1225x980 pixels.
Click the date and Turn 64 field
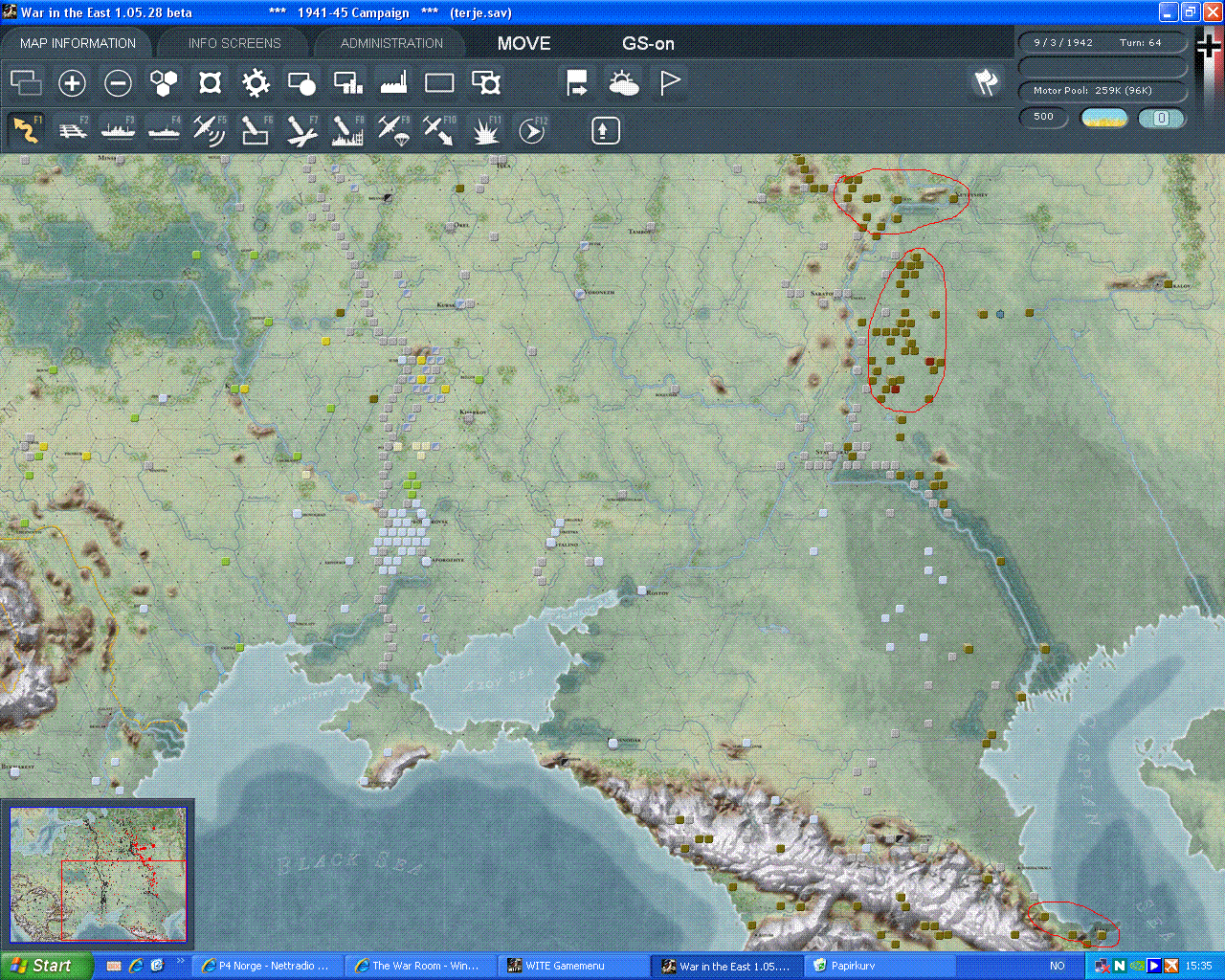(1102, 43)
